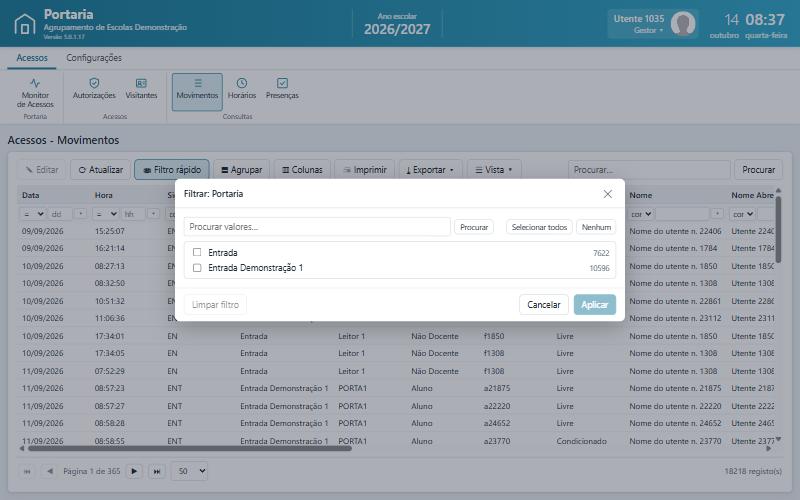
Task: Click the Procurar valores input field
Action: point(317,227)
